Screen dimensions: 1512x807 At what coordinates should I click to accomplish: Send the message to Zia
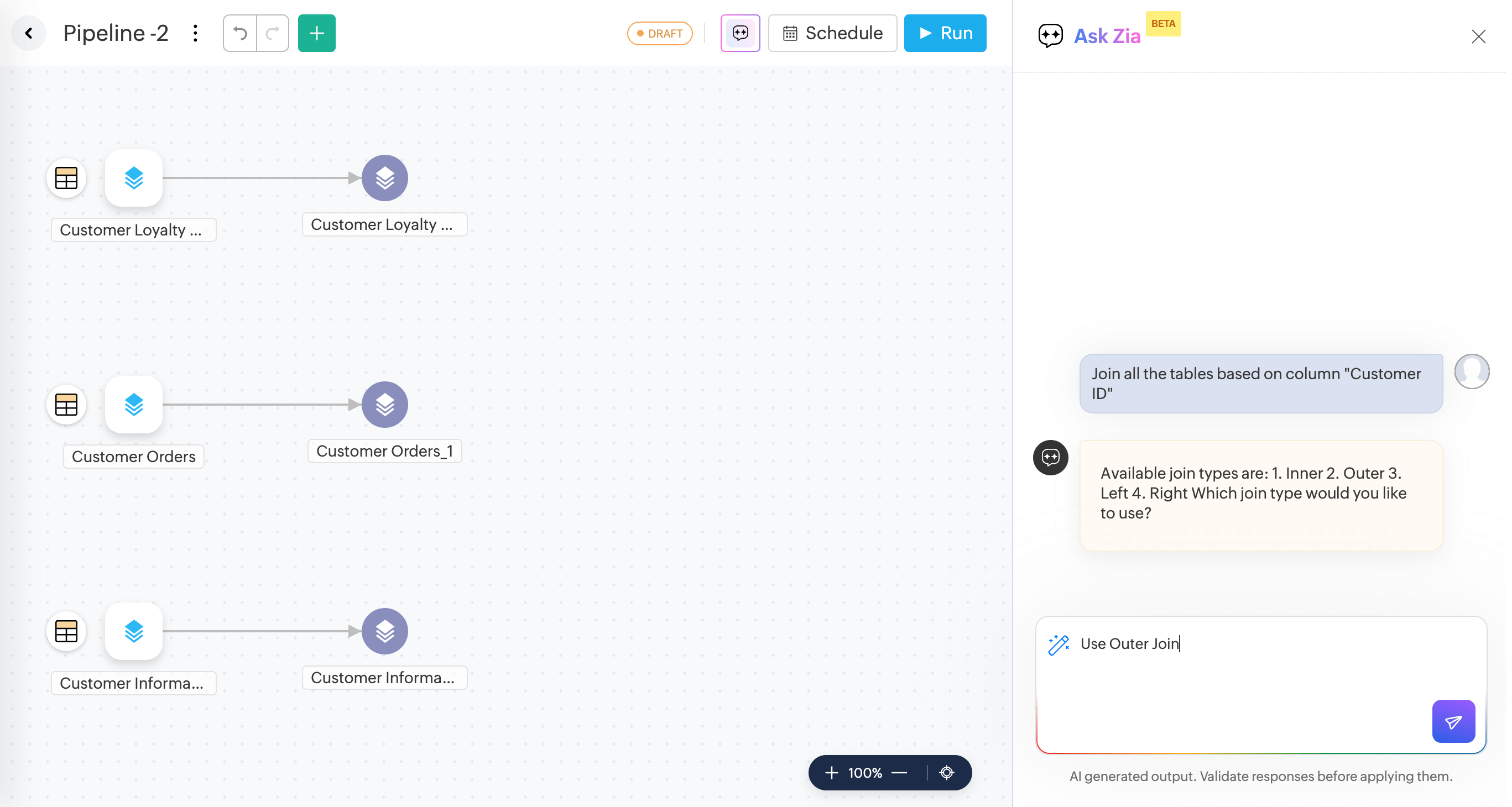coord(1453,721)
